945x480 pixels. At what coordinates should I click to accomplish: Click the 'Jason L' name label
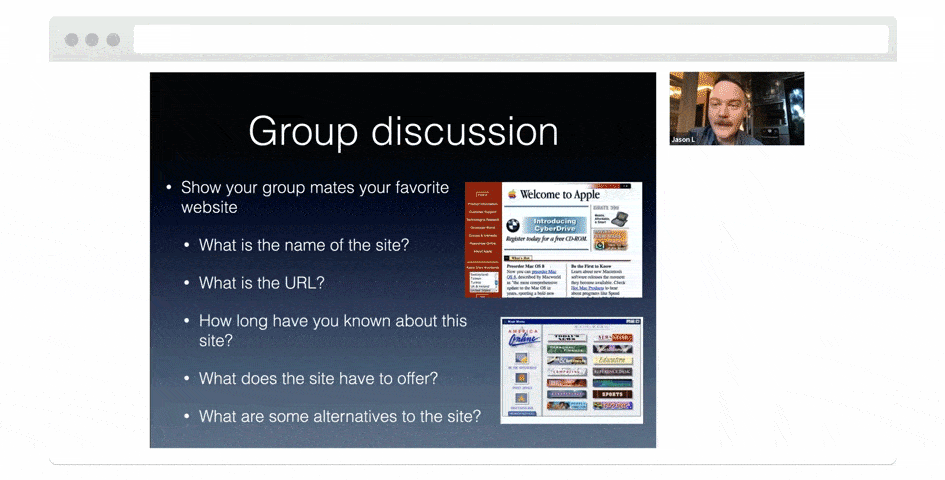[683, 139]
